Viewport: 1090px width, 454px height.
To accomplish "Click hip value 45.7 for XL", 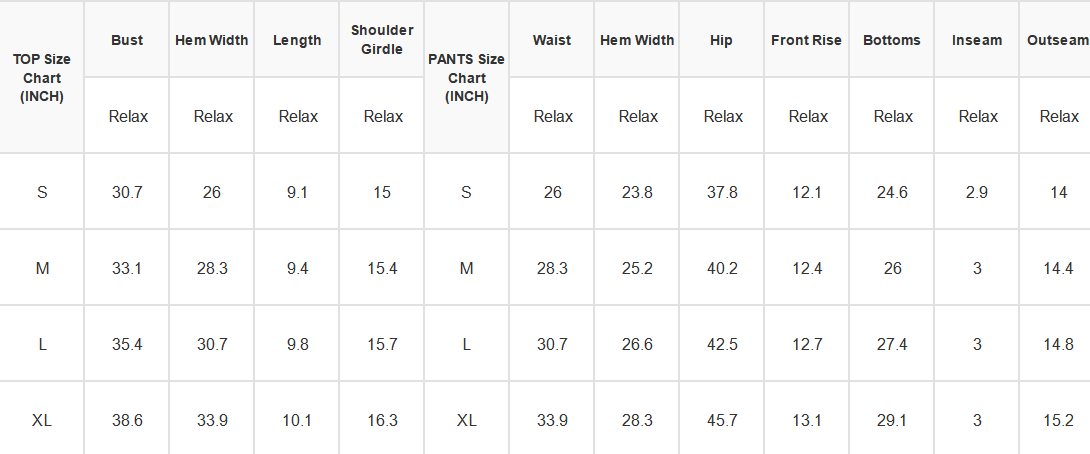I will click(722, 420).
